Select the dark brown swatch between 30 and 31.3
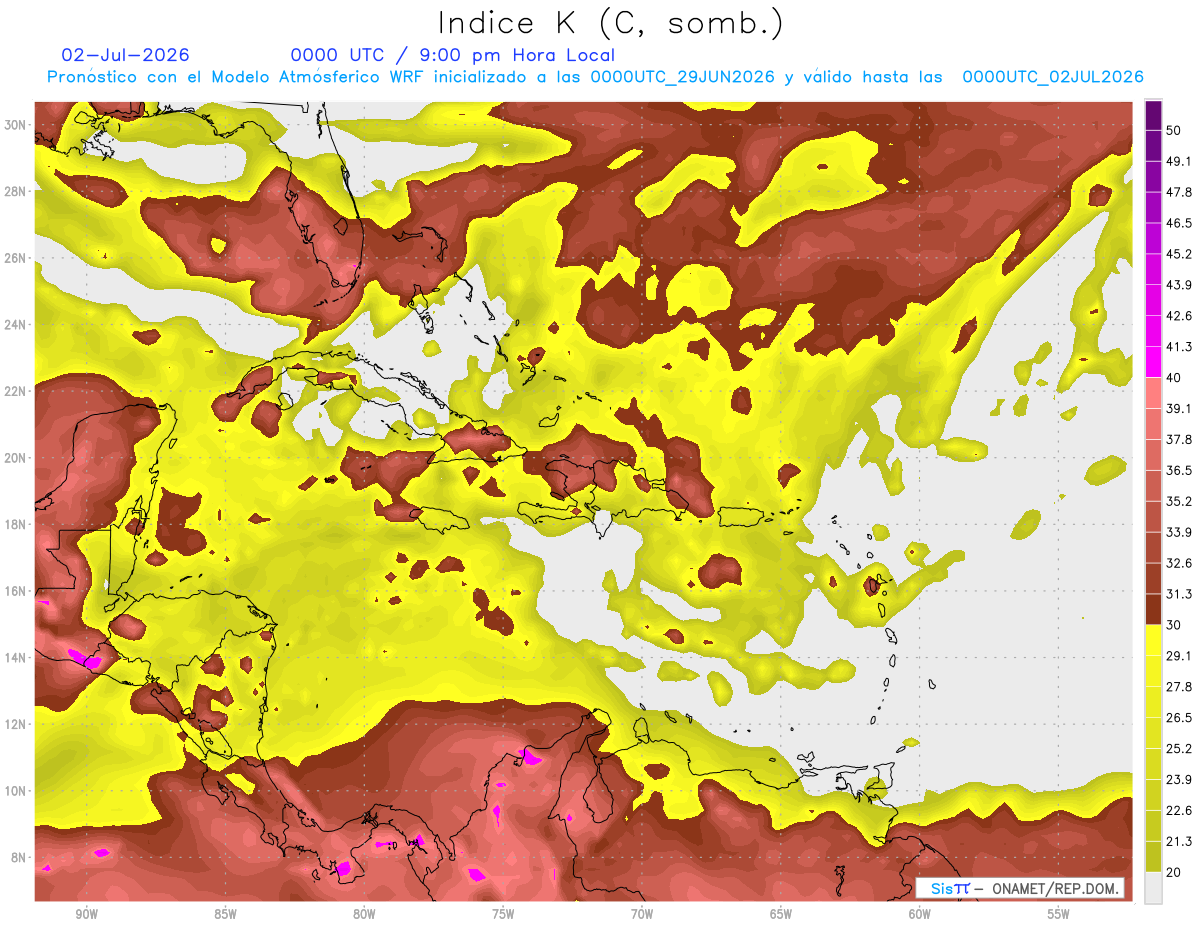1200x927 pixels. click(1153, 609)
